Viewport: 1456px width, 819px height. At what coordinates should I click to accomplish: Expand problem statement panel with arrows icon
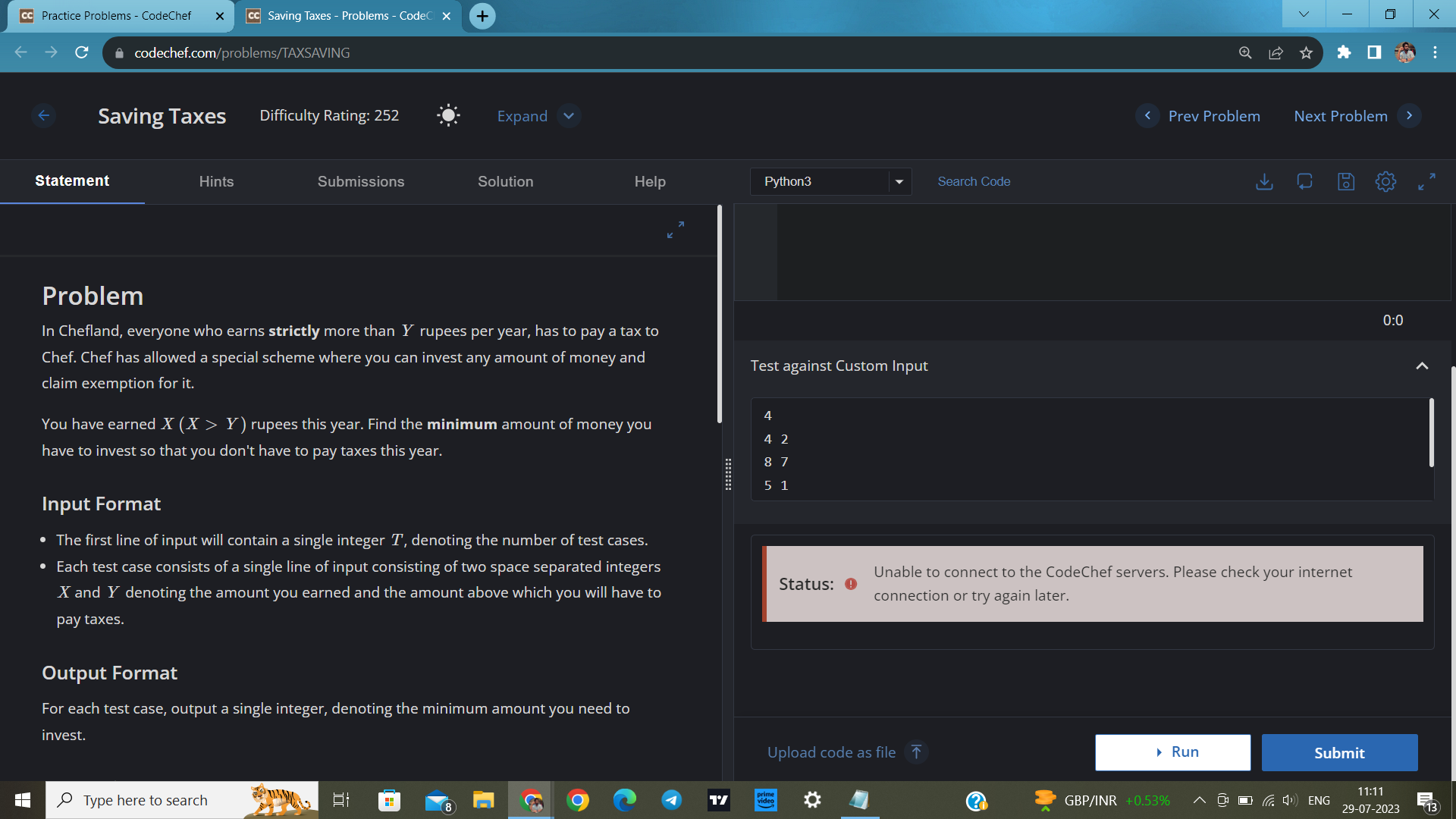(x=675, y=230)
